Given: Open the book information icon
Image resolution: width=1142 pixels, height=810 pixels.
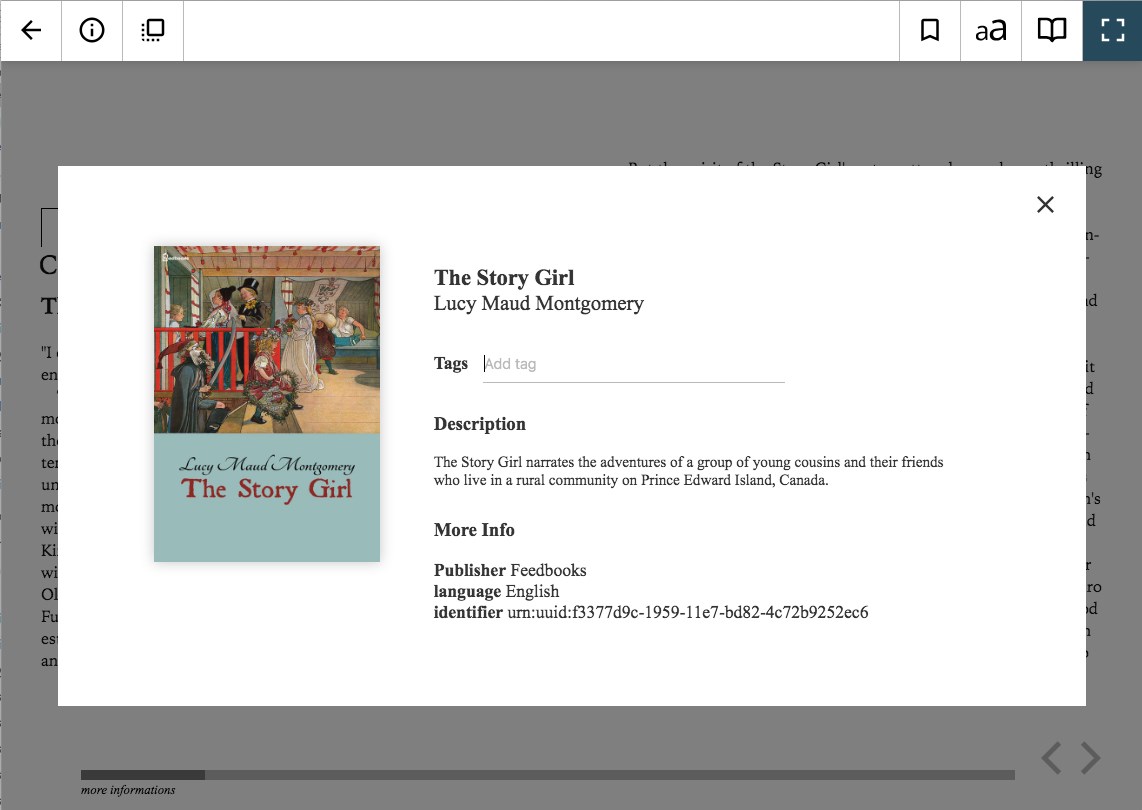Looking at the screenshot, I should point(92,30).
